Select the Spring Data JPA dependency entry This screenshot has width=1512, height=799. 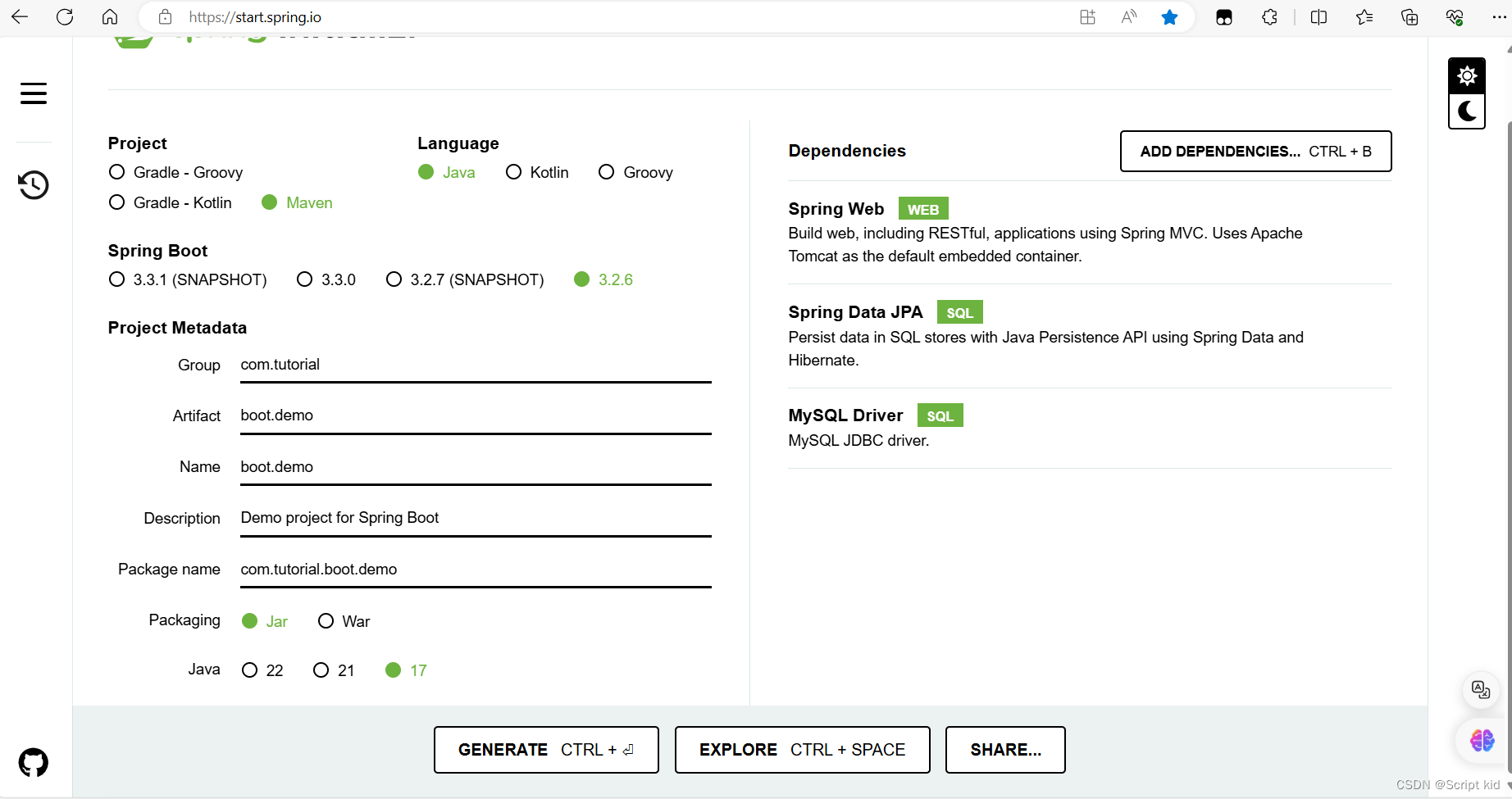click(x=1090, y=336)
